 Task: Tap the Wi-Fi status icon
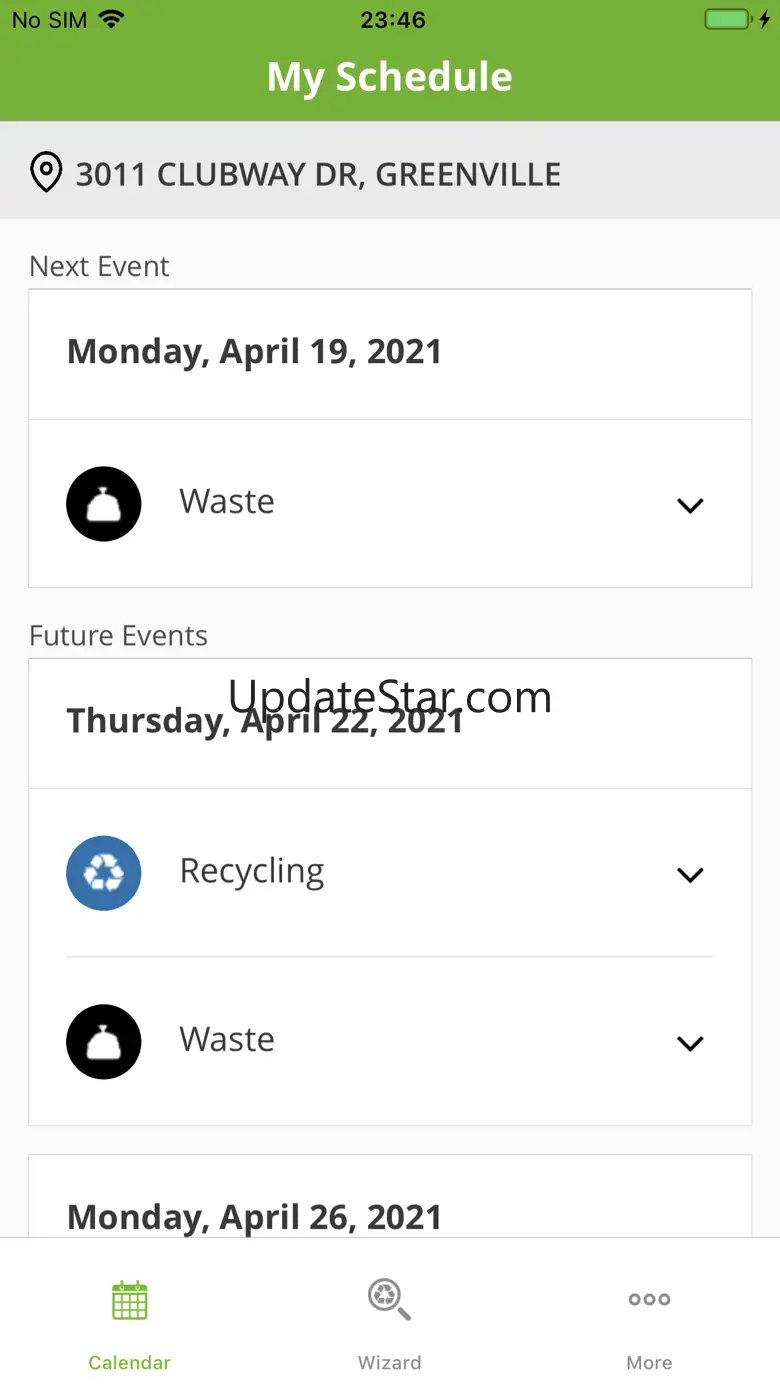click(x=112, y=19)
